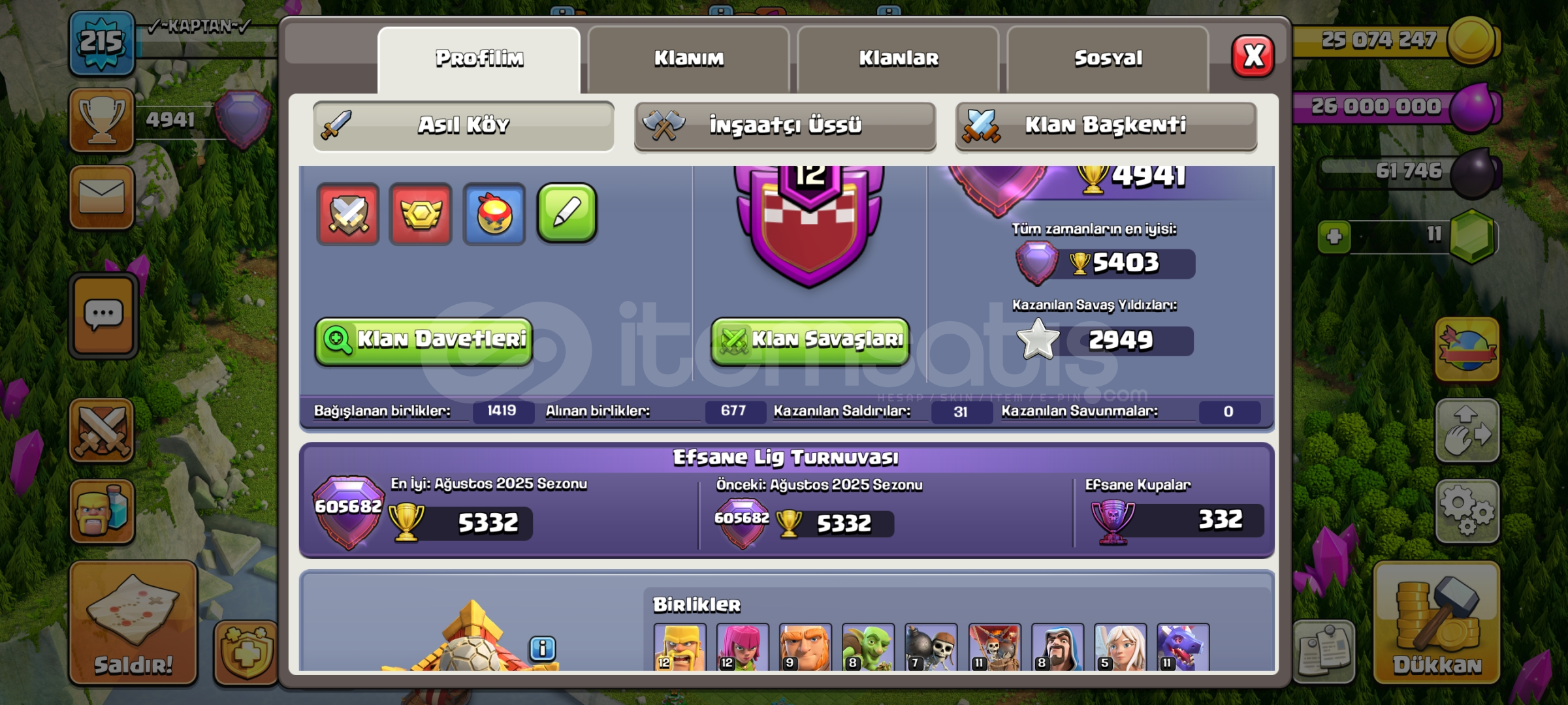Open the chat speech bubble icon
The width and height of the screenshot is (1568, 705).
[x=103, y=316]
